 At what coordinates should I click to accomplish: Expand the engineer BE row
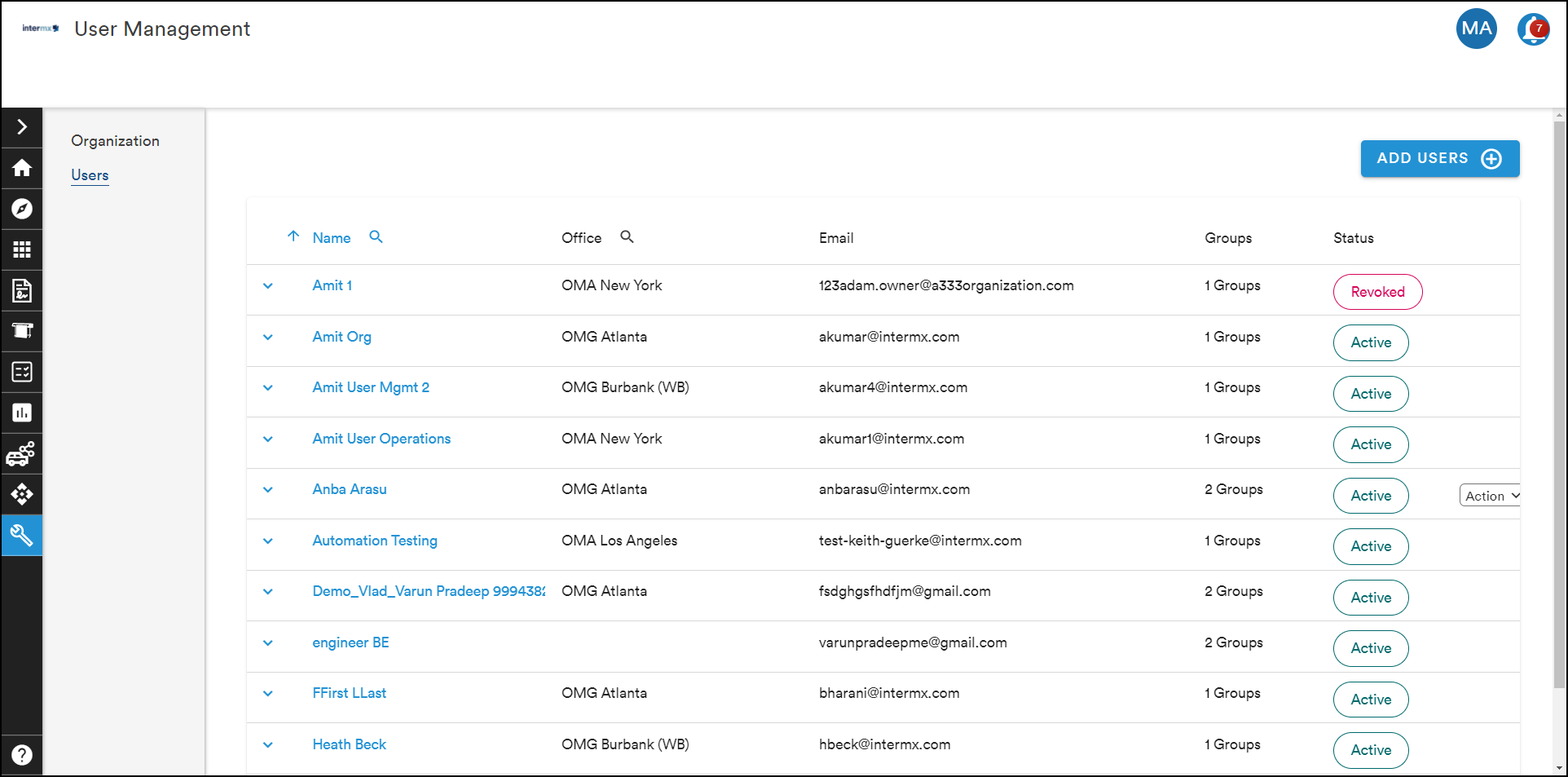(268, 643)
